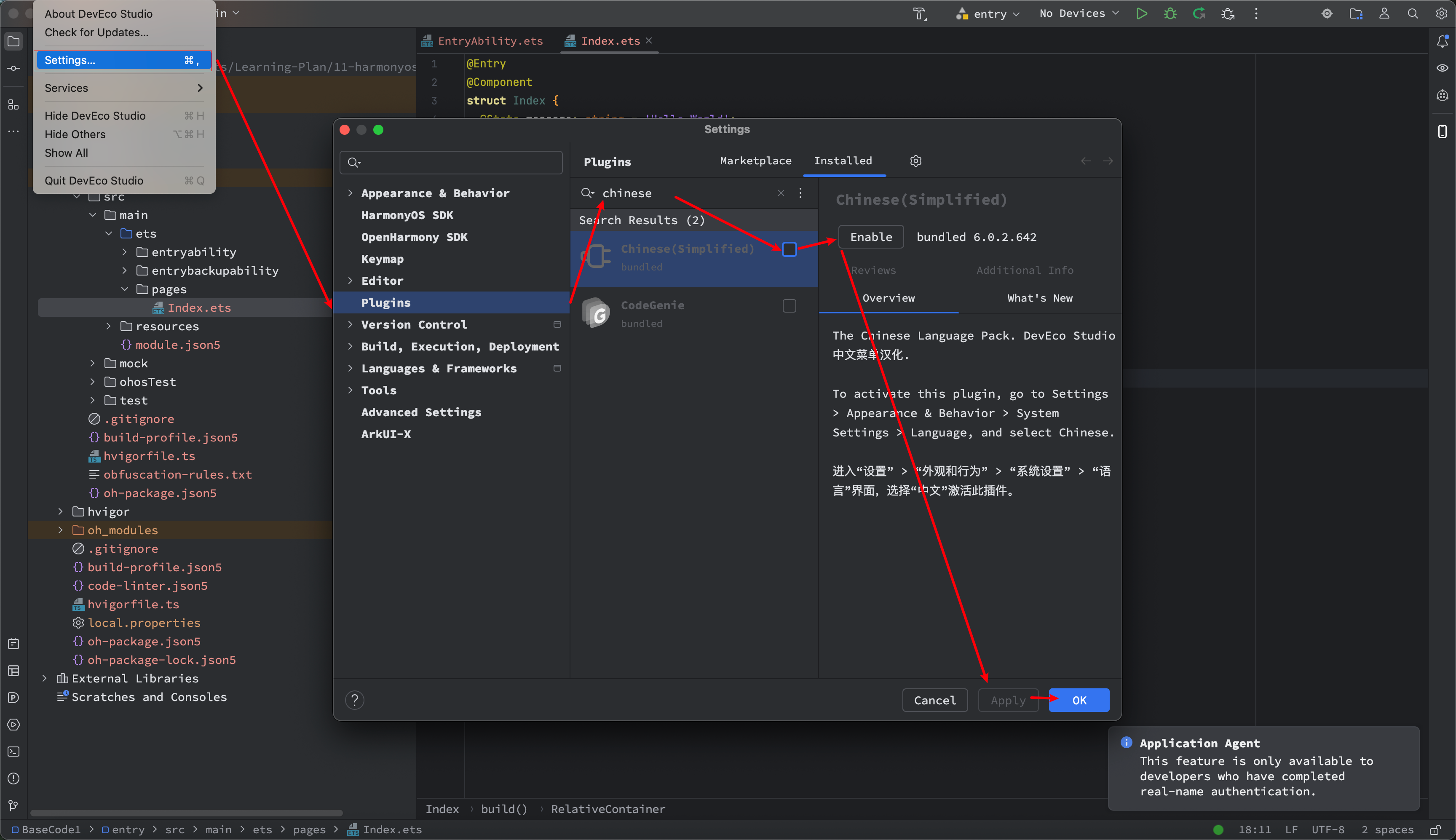Open plugin options gear next to Installed tab
The height and width of the screenshot is (840, 1456).
tap(915, 161)
